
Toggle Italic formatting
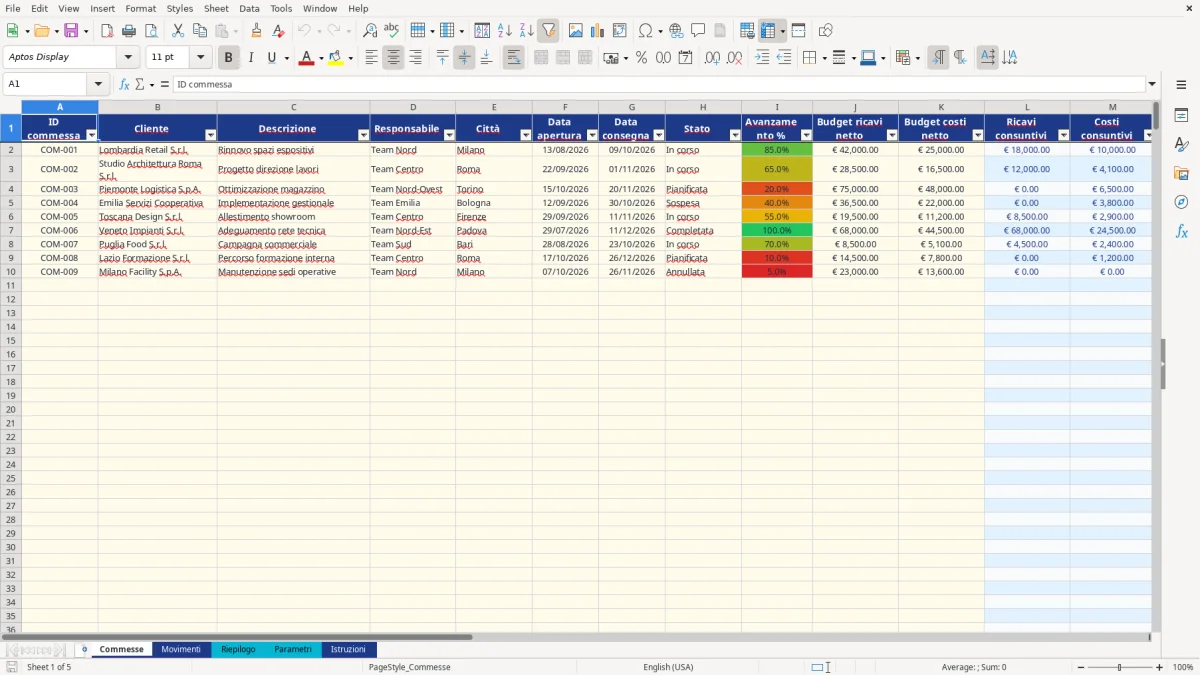pyautogui.click(x=250, y=58)
